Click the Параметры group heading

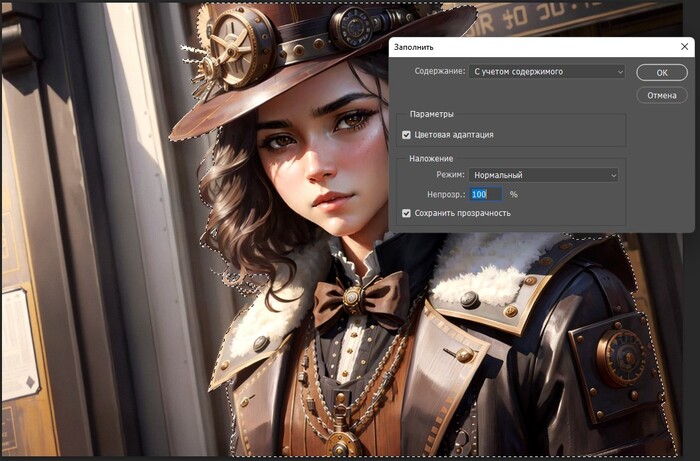click(x=431, y=114)
